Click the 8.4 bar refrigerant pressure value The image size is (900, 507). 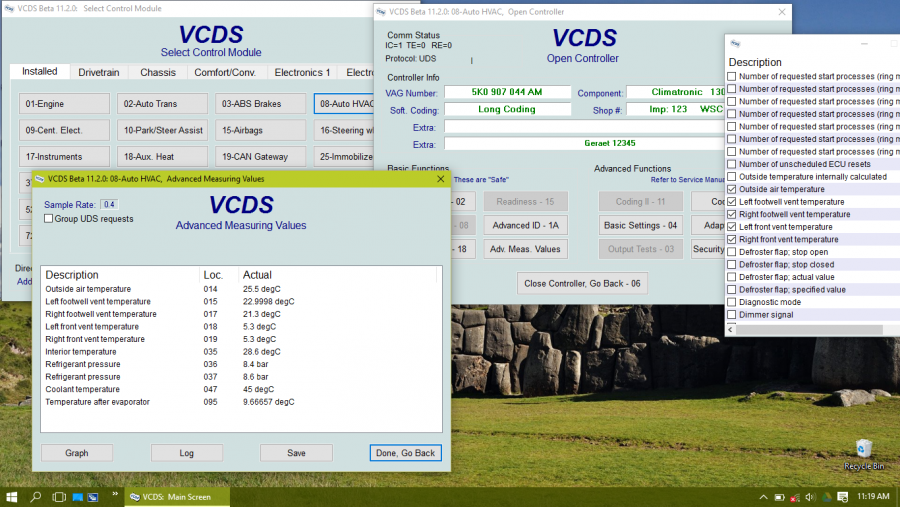(x=255, y=364)
